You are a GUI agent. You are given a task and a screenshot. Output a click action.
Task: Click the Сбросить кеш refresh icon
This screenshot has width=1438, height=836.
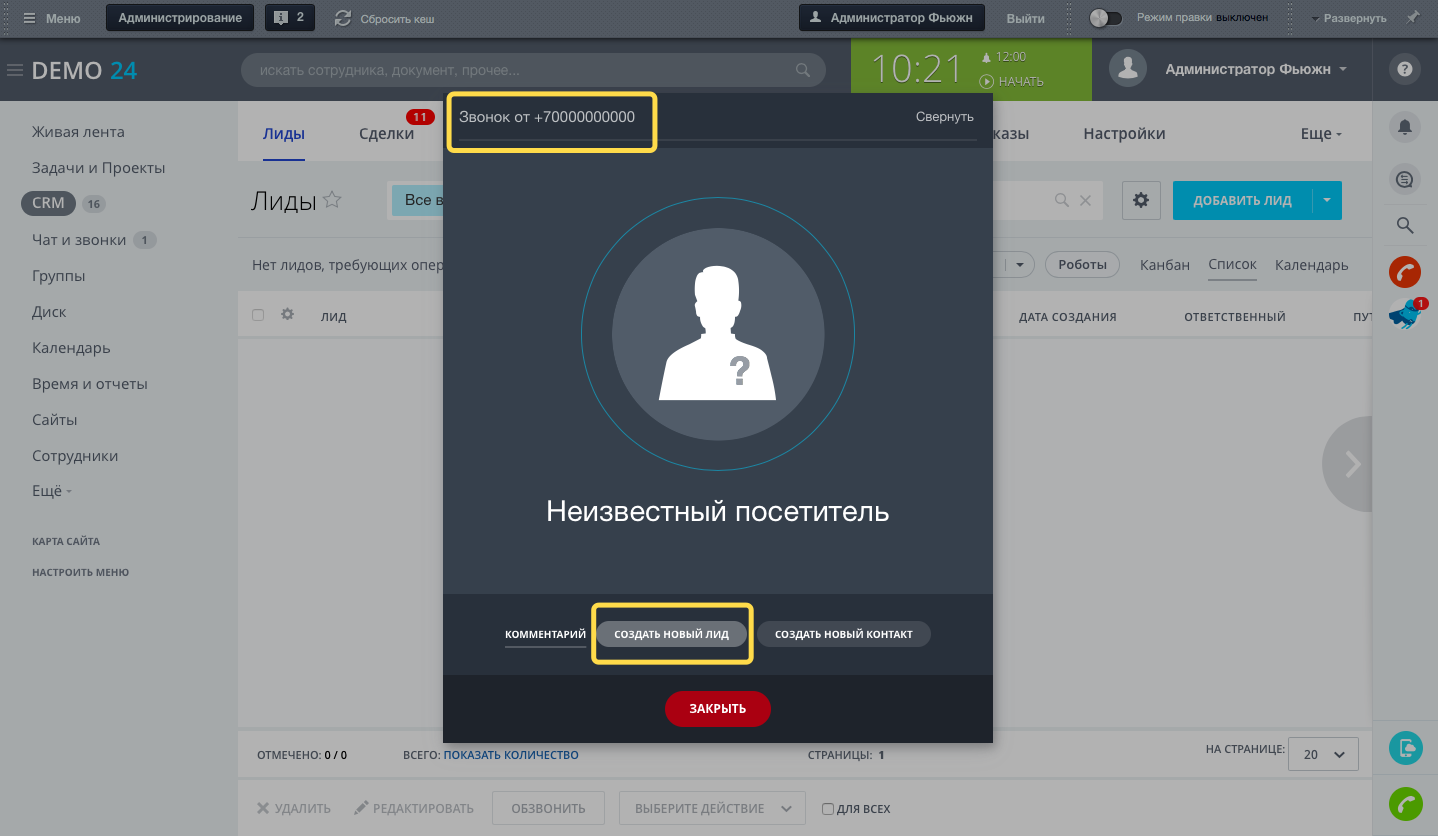(343, 17)
